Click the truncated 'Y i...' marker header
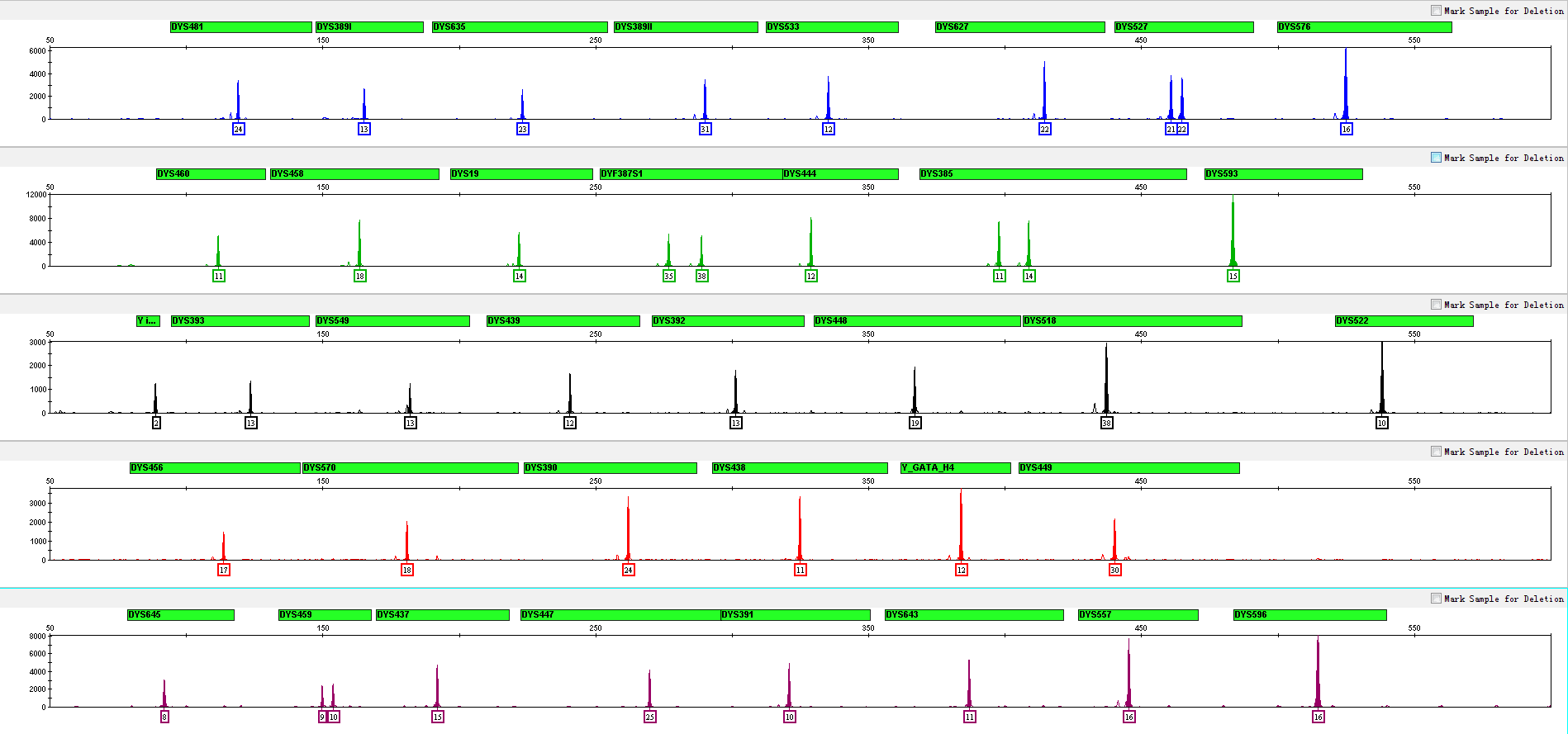Screen dimensions: 1568x734 (x=148, y=321)
